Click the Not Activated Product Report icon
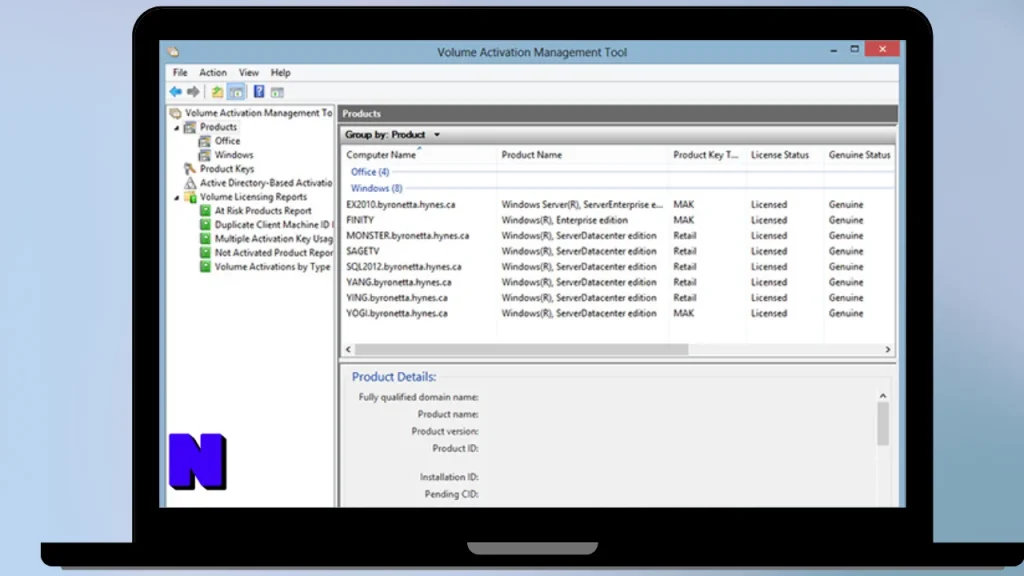Screen dimensions: 1024x576 pyautogui.click(x=205, y=253)
